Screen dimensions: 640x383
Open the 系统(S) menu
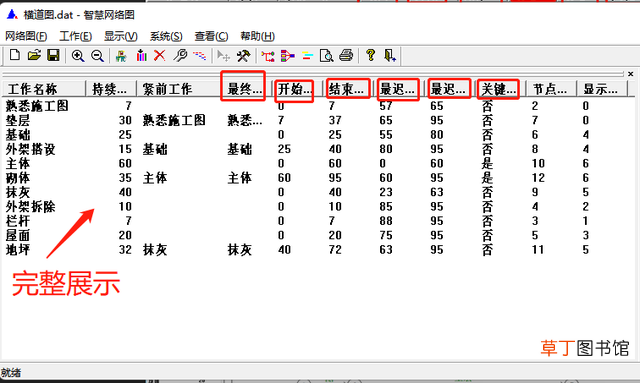[x=166, y=36]
